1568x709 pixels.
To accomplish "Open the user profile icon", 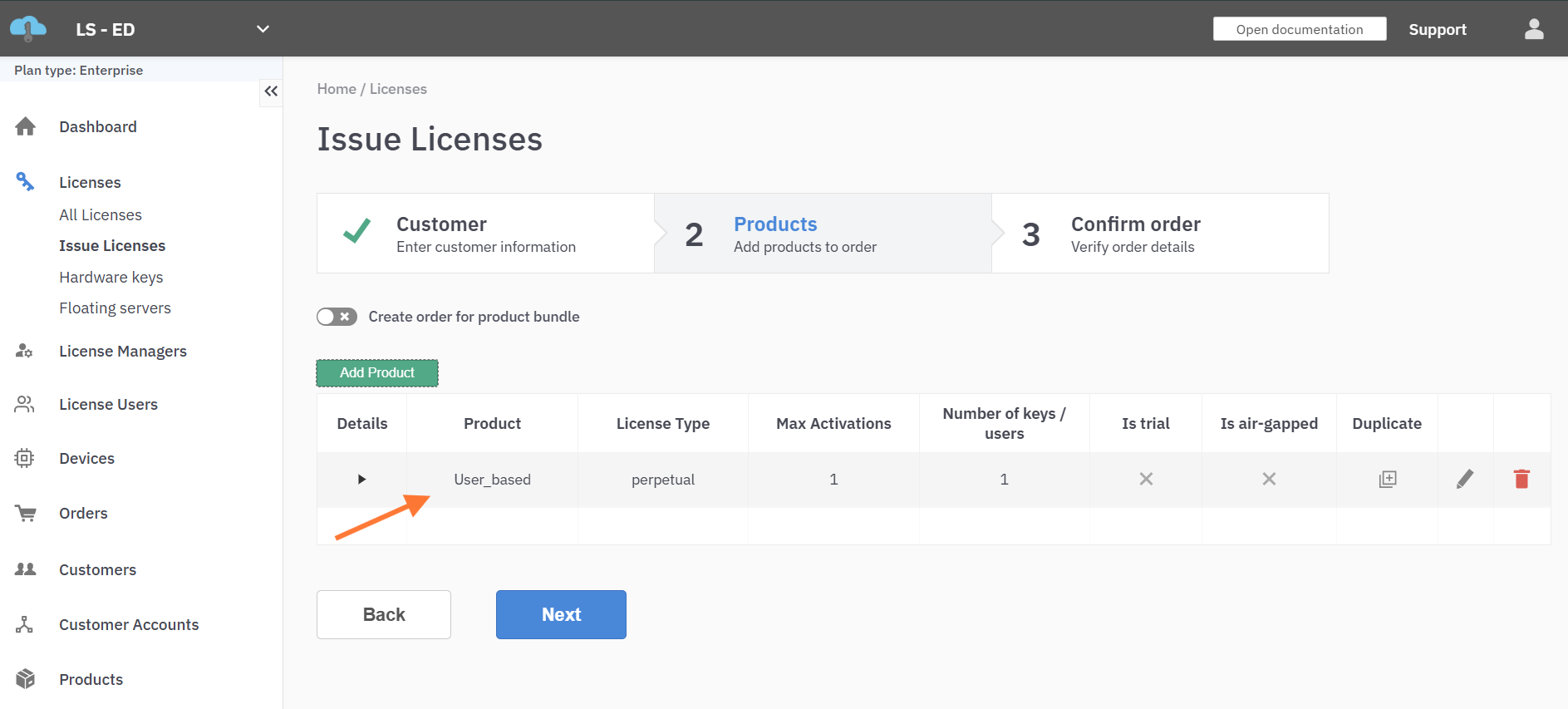I will (1534, 29).
